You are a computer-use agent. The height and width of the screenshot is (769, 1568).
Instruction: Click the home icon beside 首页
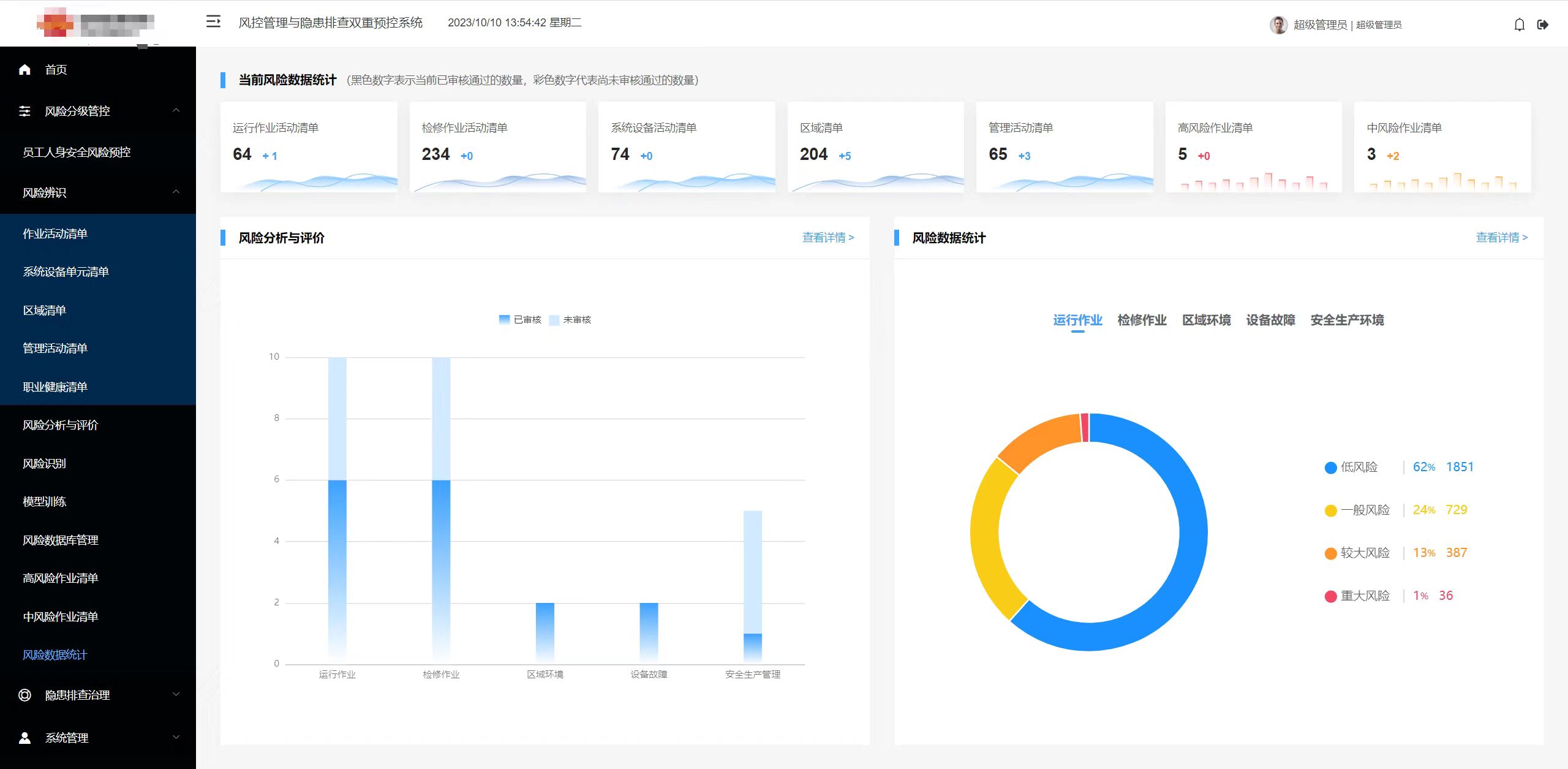24,69
